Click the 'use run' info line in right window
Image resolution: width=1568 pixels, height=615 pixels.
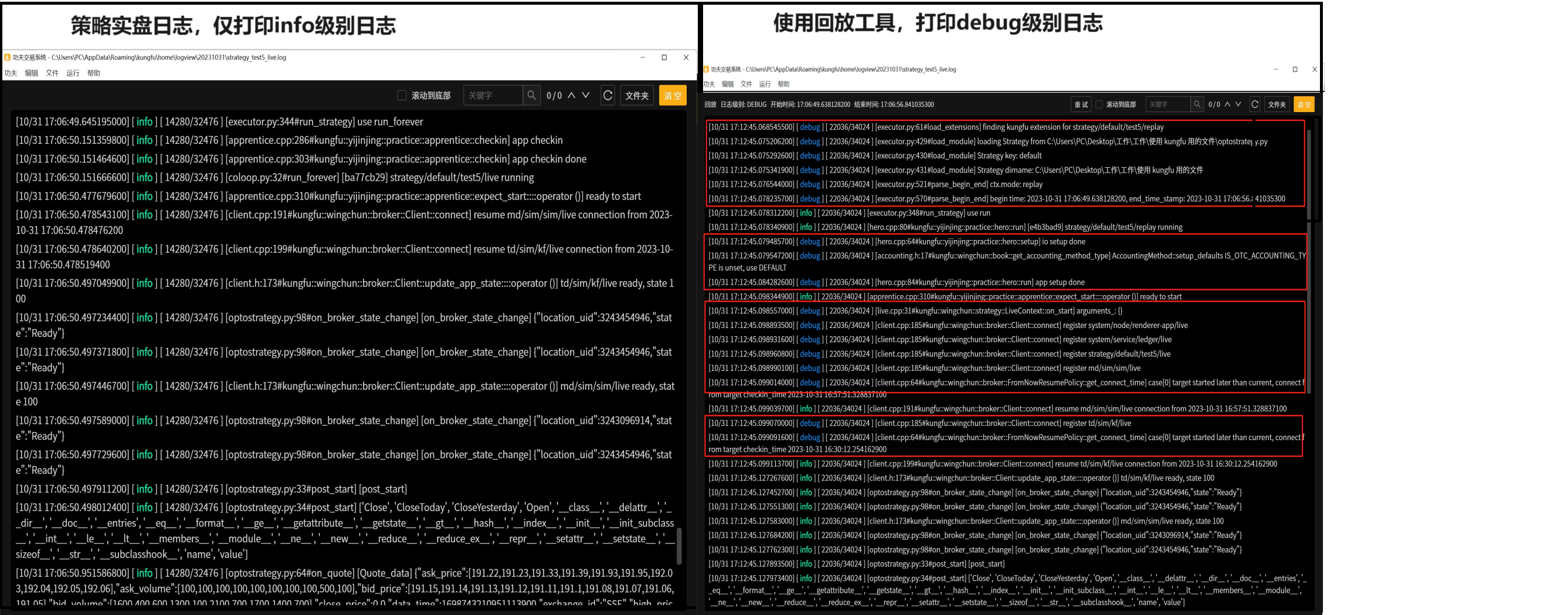pos(849,213)
